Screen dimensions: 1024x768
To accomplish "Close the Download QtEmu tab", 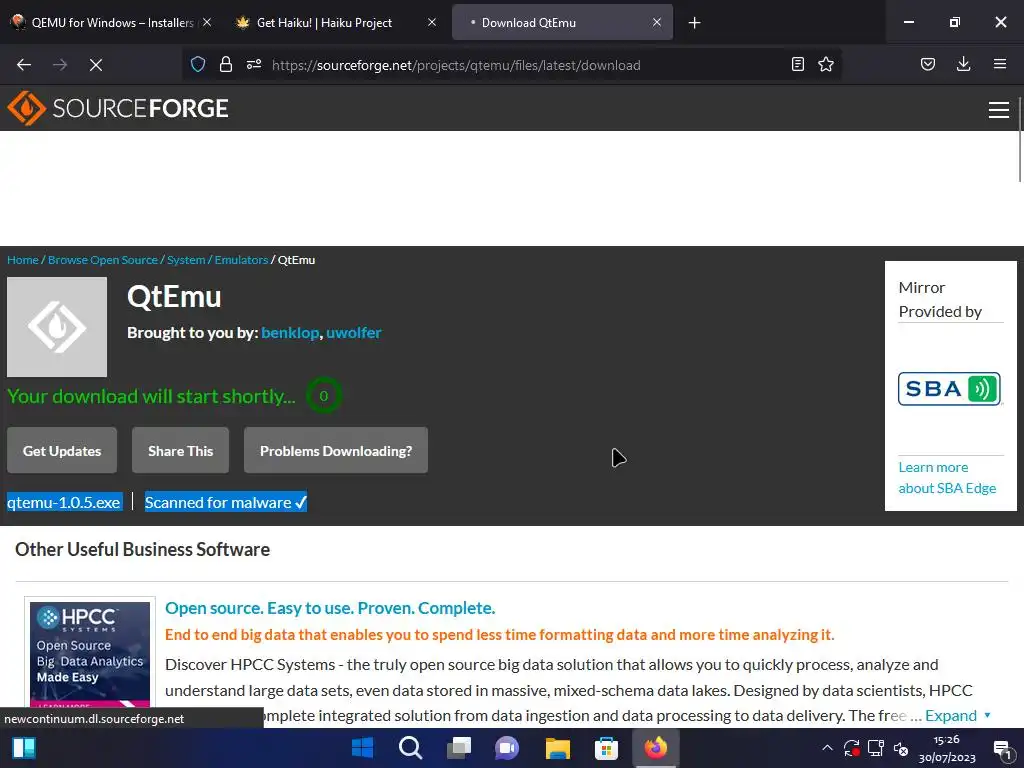I will click(x=657, y=22).
